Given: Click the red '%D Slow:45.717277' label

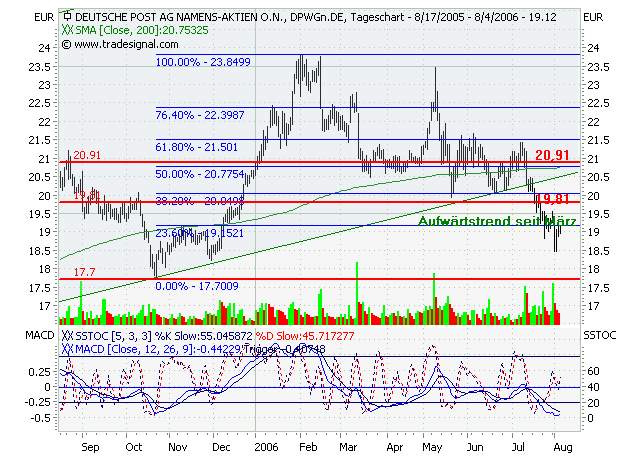Looking at the screenshot, I should tap(305, 336).
